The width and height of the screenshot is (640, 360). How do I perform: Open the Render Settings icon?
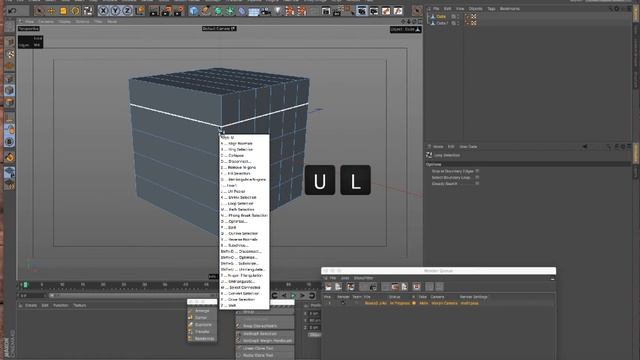[179, 11]
